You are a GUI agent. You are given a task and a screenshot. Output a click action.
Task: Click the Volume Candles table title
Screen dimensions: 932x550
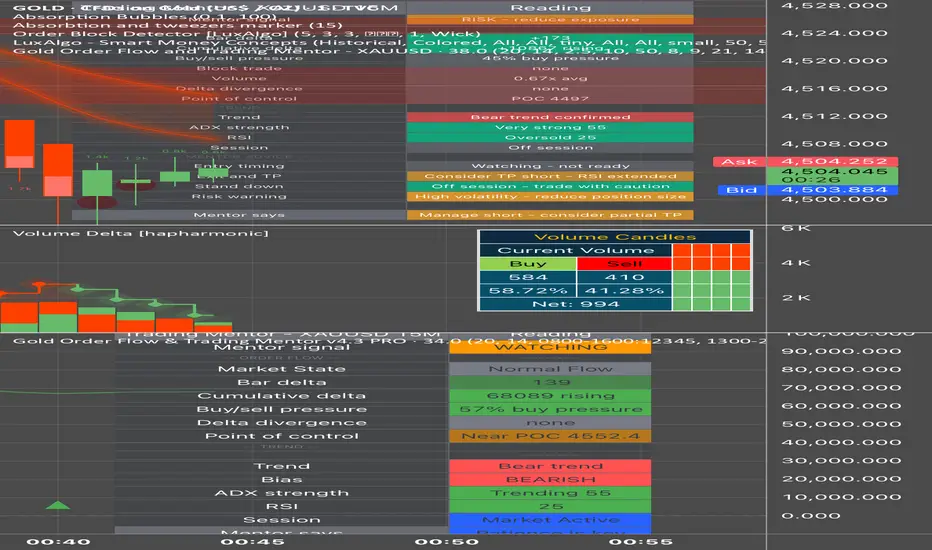tap(615, 237)
